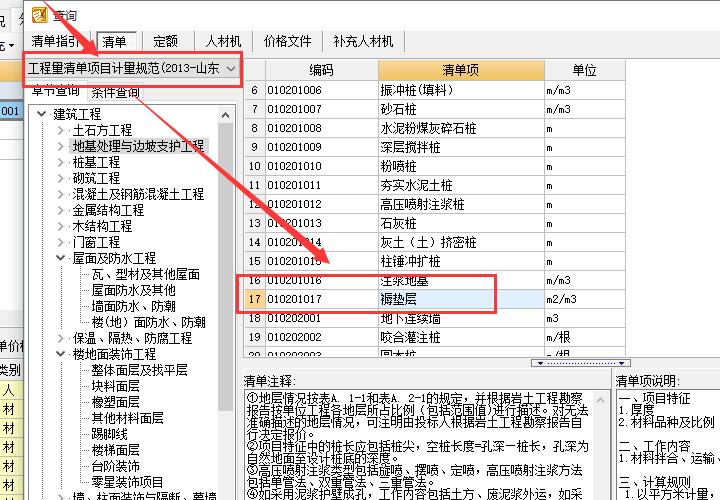
Task: Select row 褥垫层
Action: point(434,299)
